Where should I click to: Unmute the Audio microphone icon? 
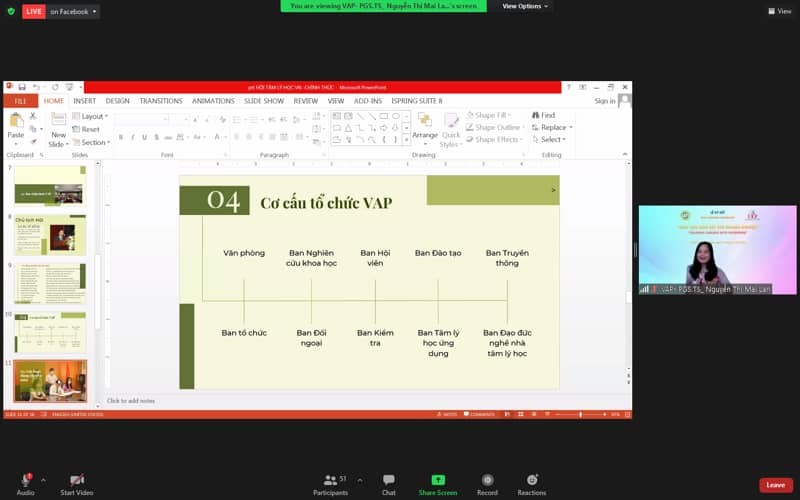click(x=25, y=480)
